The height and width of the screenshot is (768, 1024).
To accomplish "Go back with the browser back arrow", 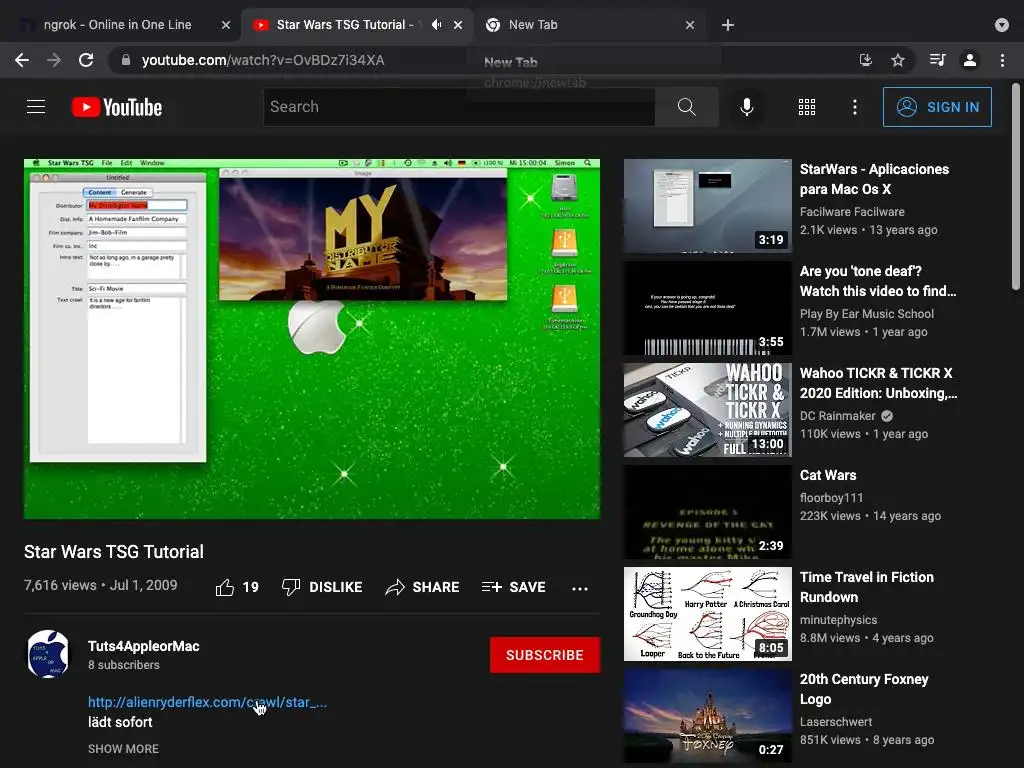I will [22, 60].
